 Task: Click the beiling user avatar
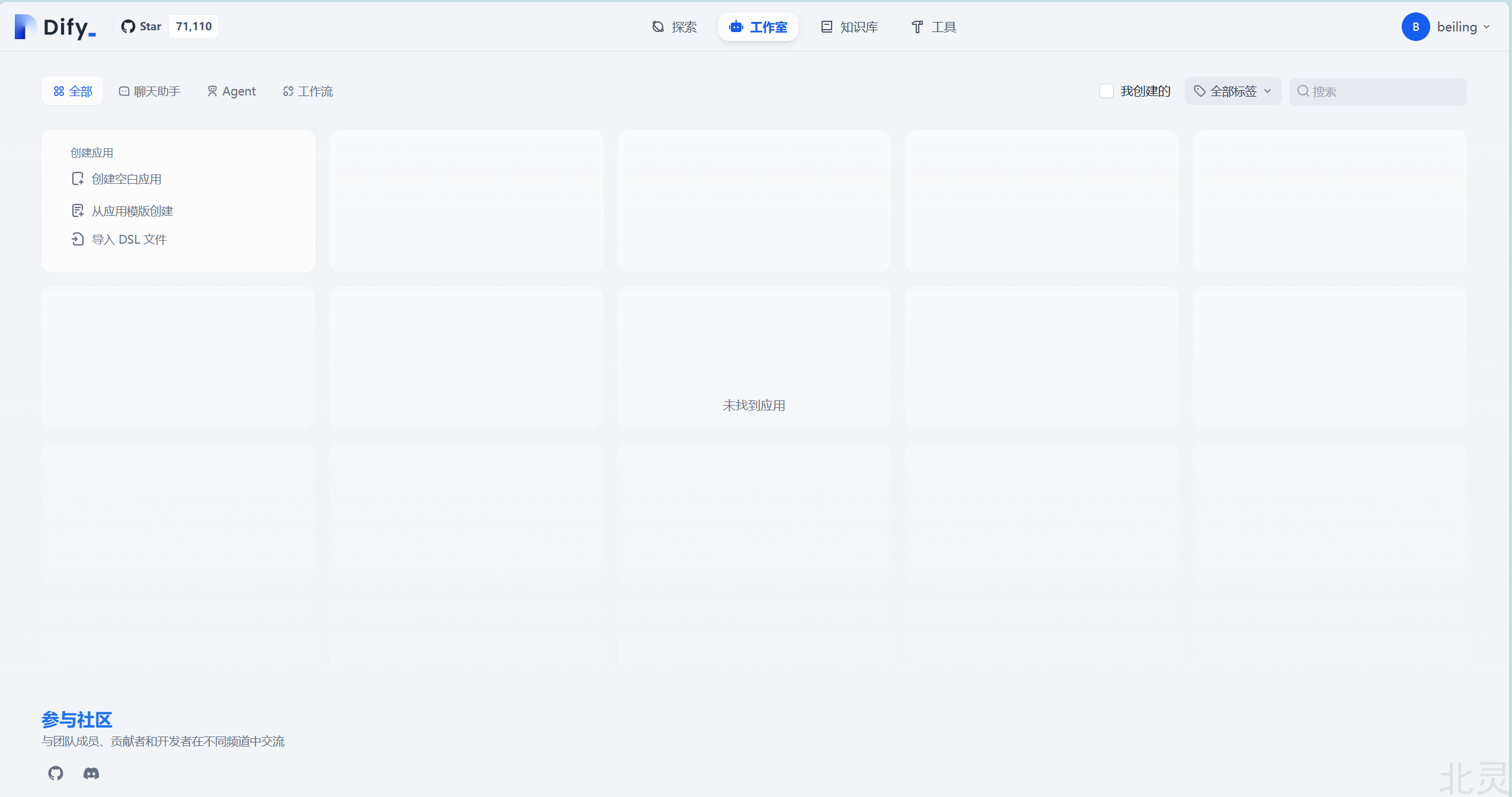1415,27
